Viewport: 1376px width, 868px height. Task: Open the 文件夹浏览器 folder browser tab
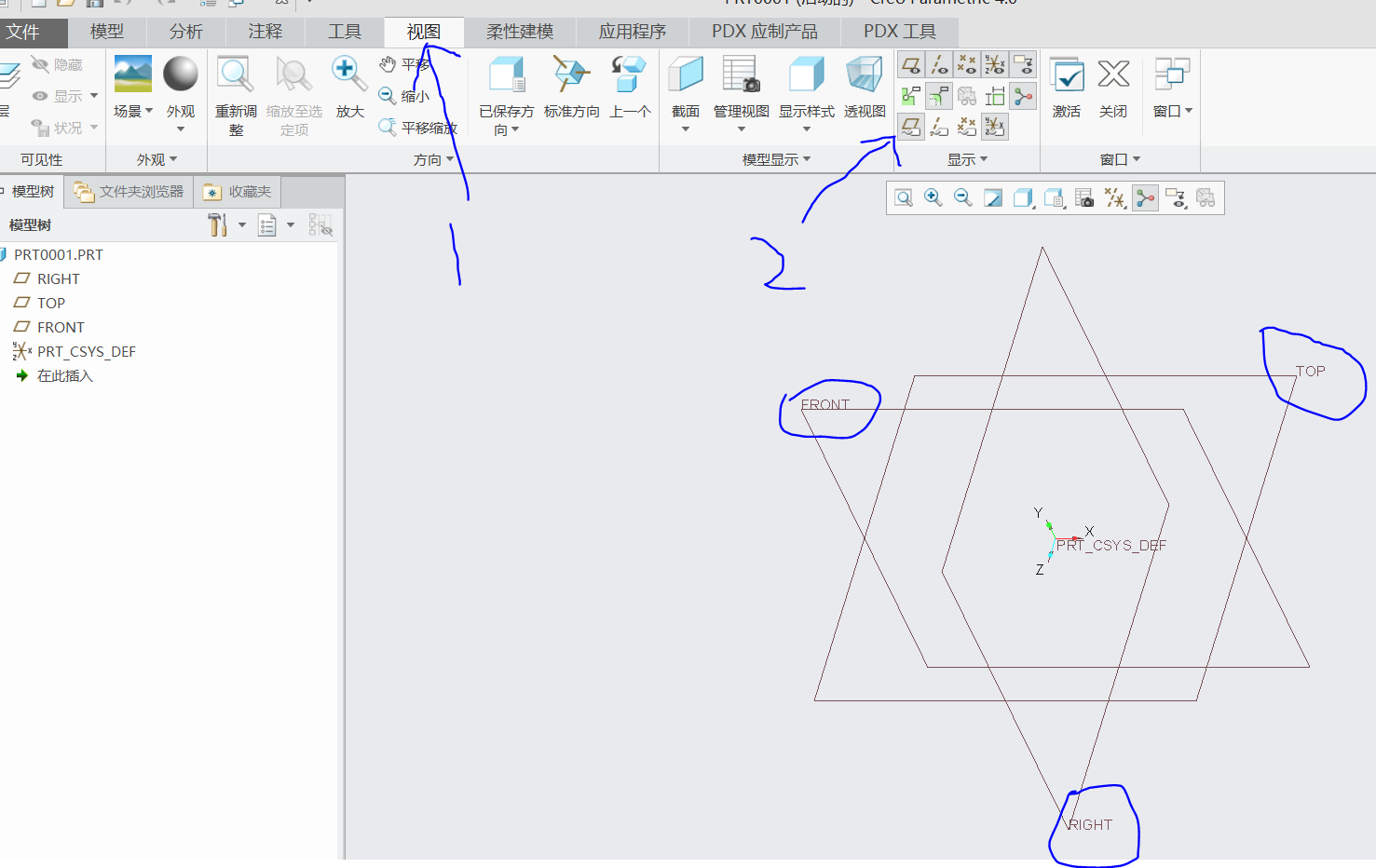point(130,192)
